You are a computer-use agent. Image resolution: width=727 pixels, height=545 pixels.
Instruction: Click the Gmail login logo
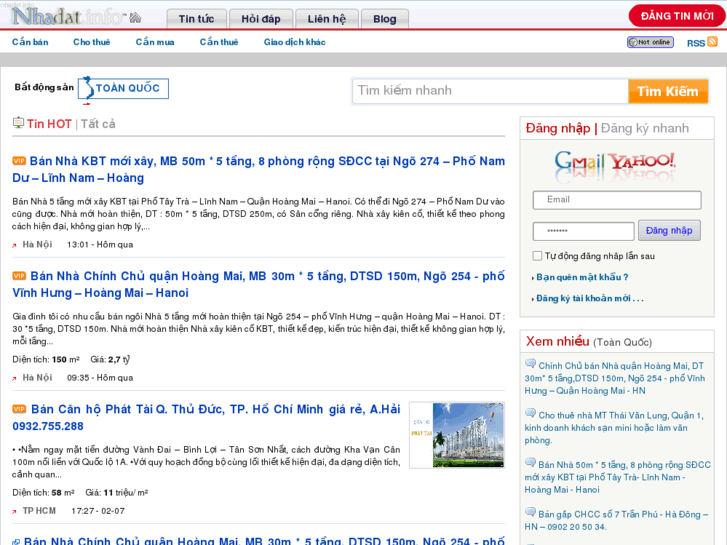click(x=580, y=163)
